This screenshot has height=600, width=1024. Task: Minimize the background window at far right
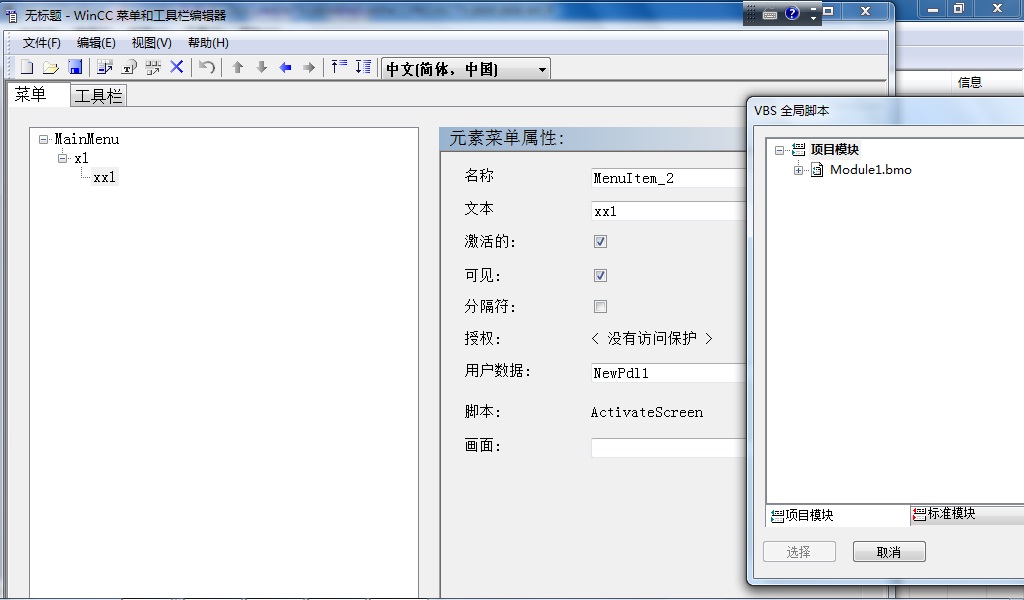[933, 9]
